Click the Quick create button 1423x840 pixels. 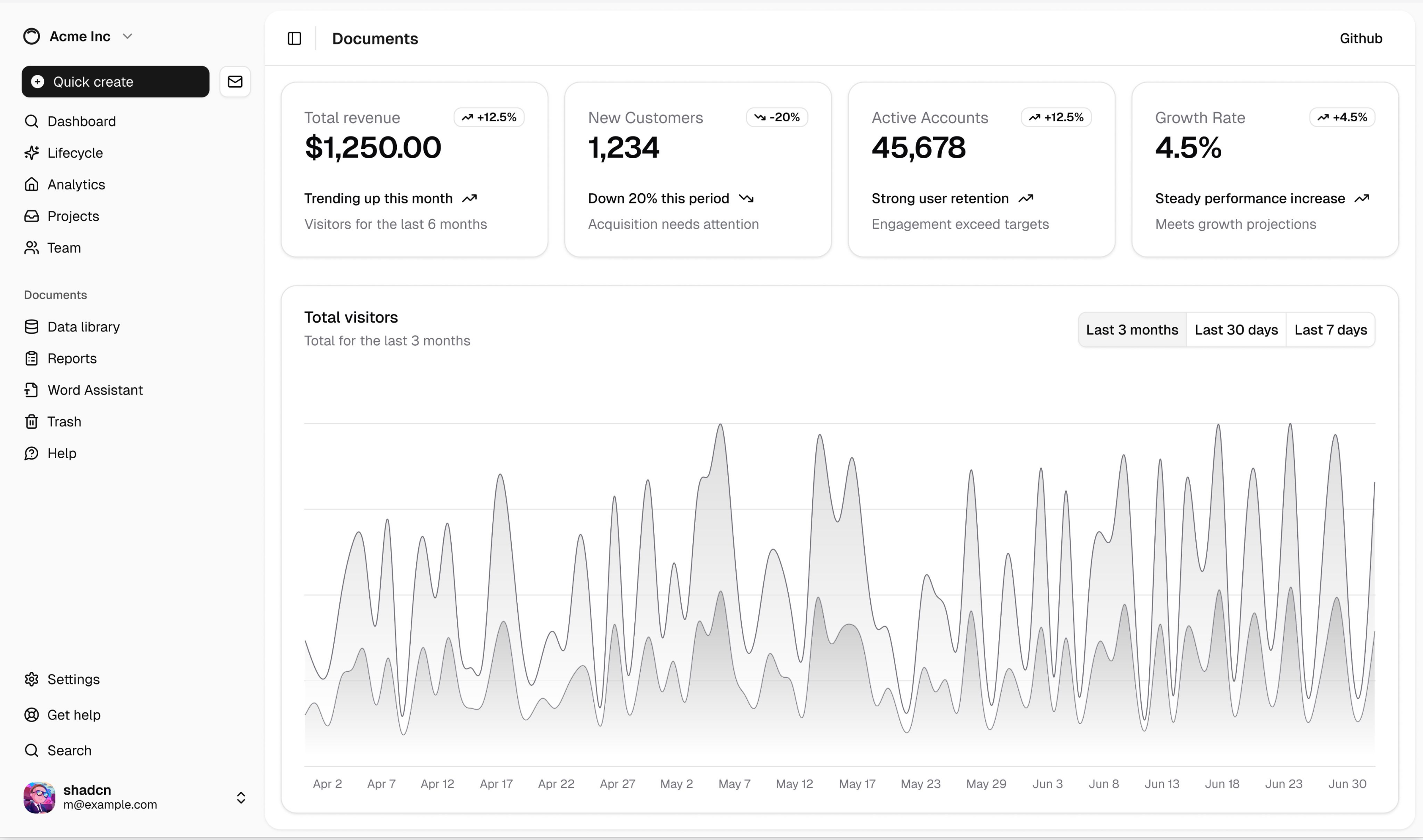pos(115,82)
